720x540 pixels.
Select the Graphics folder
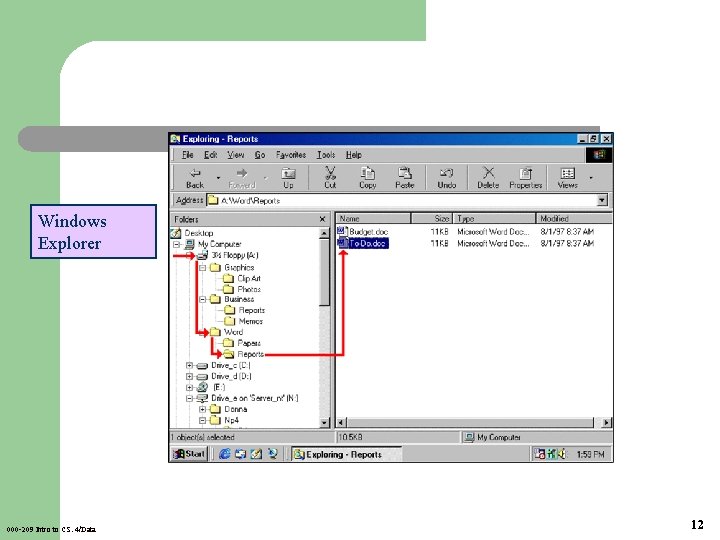(239, 267)
